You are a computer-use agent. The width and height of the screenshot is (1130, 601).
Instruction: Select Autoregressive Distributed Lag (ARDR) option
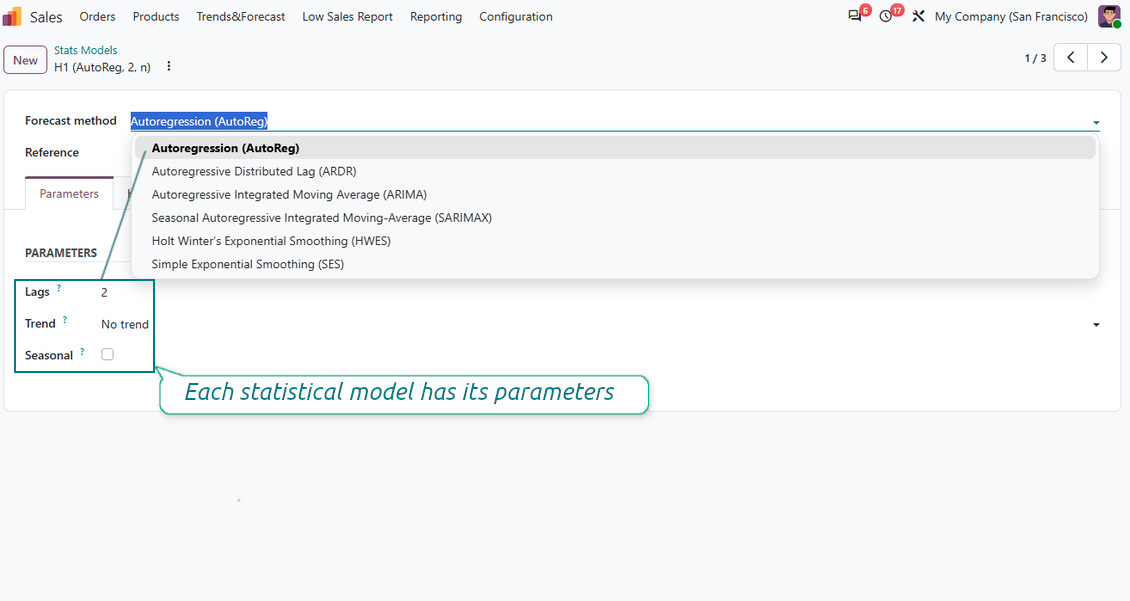coord(615,172)
